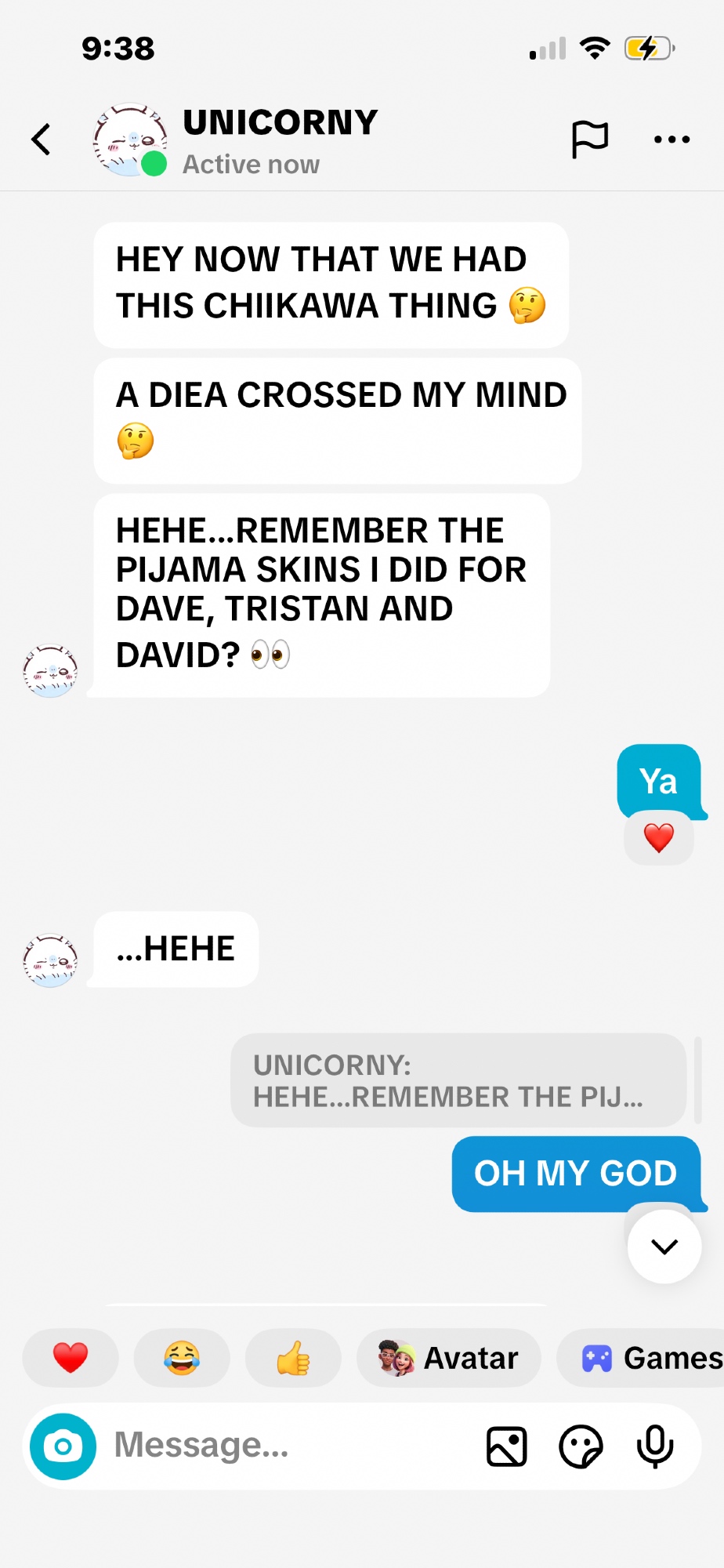Open UNICORNY profile picture in header

129,140
